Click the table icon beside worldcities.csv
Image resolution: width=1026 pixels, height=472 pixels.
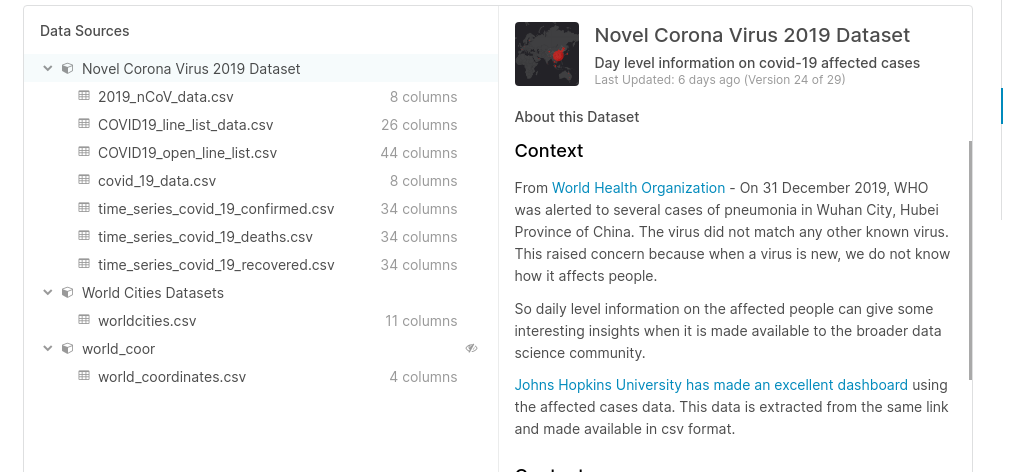pos(84,321)
